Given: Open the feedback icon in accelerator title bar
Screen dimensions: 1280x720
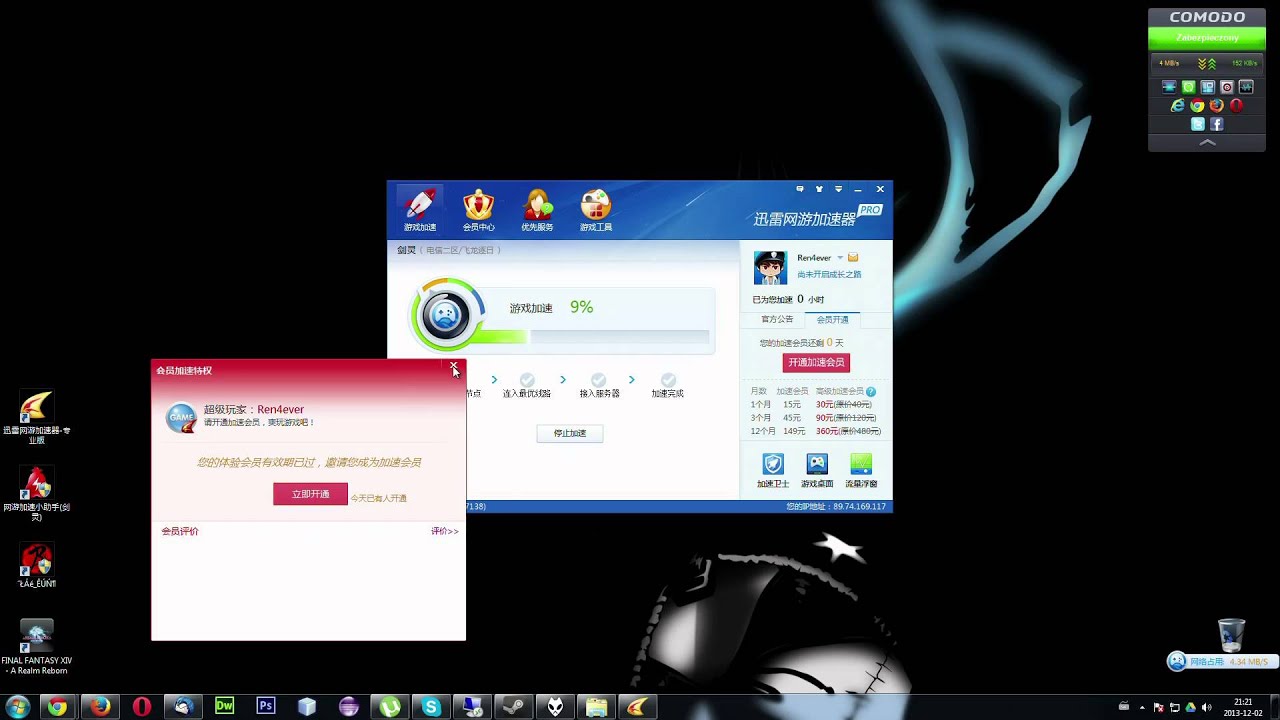Looking at the screenshot, I should [x=799, y=189].
